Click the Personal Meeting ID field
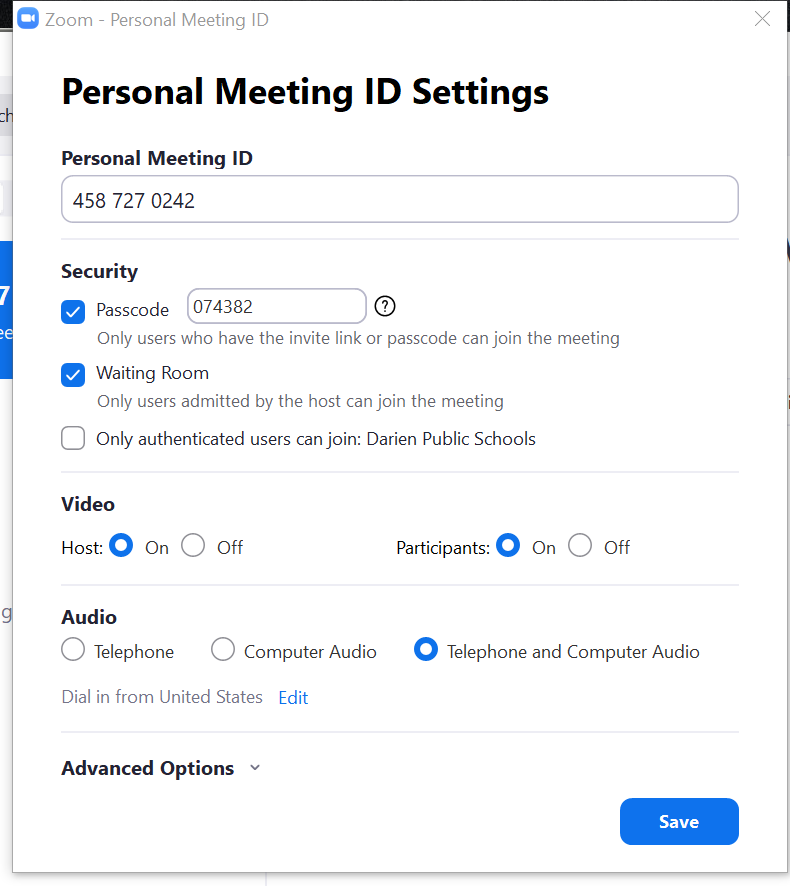 tap(400, 199)
